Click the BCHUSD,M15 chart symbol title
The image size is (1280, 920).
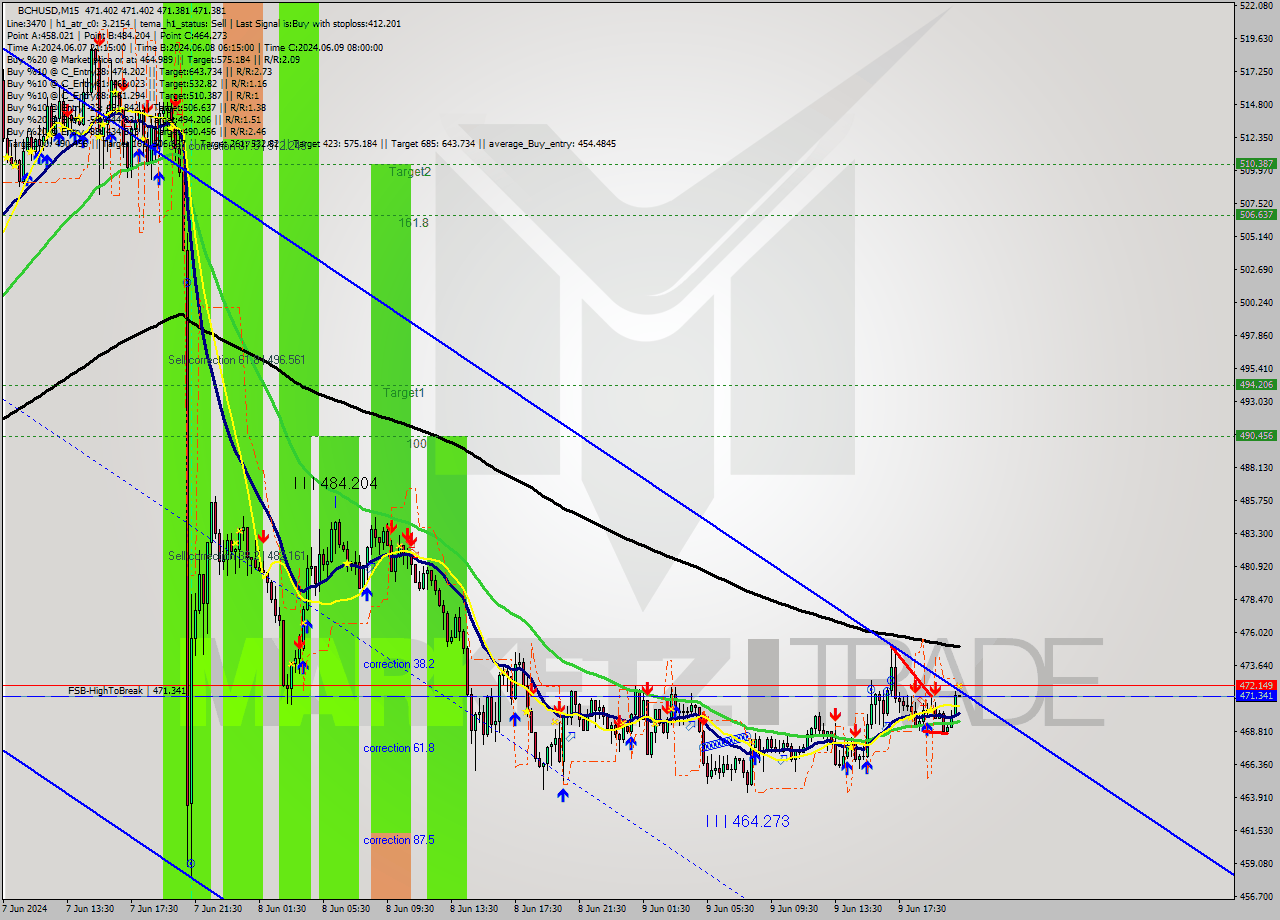48,9
